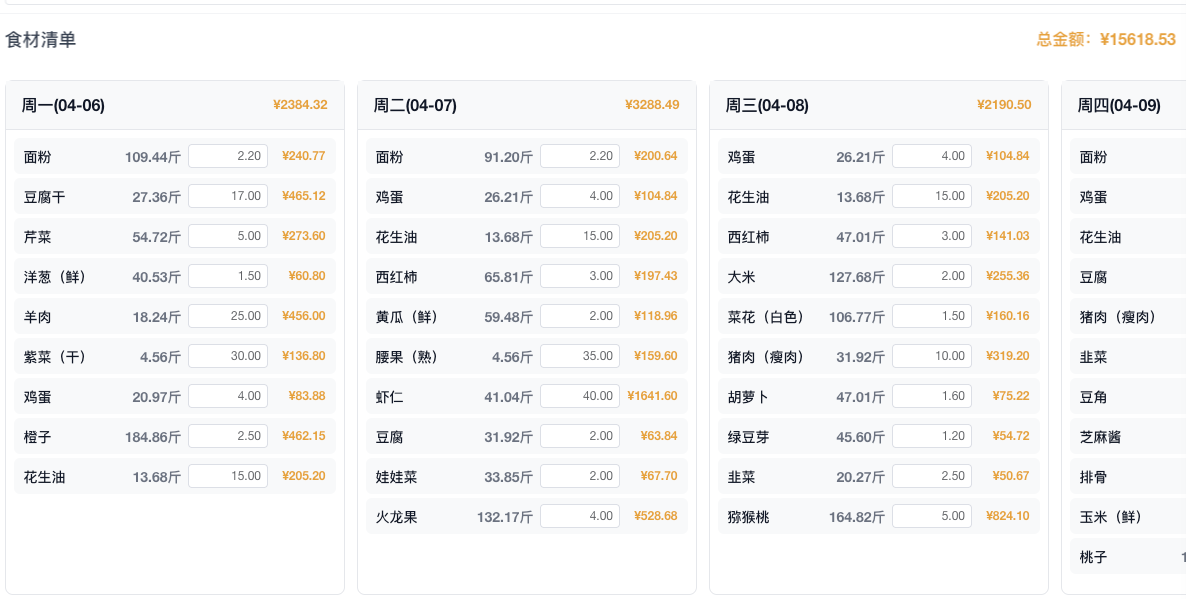Click the 食材清单 section title
Screen dimensions: 1186x599
click(41, 40)
